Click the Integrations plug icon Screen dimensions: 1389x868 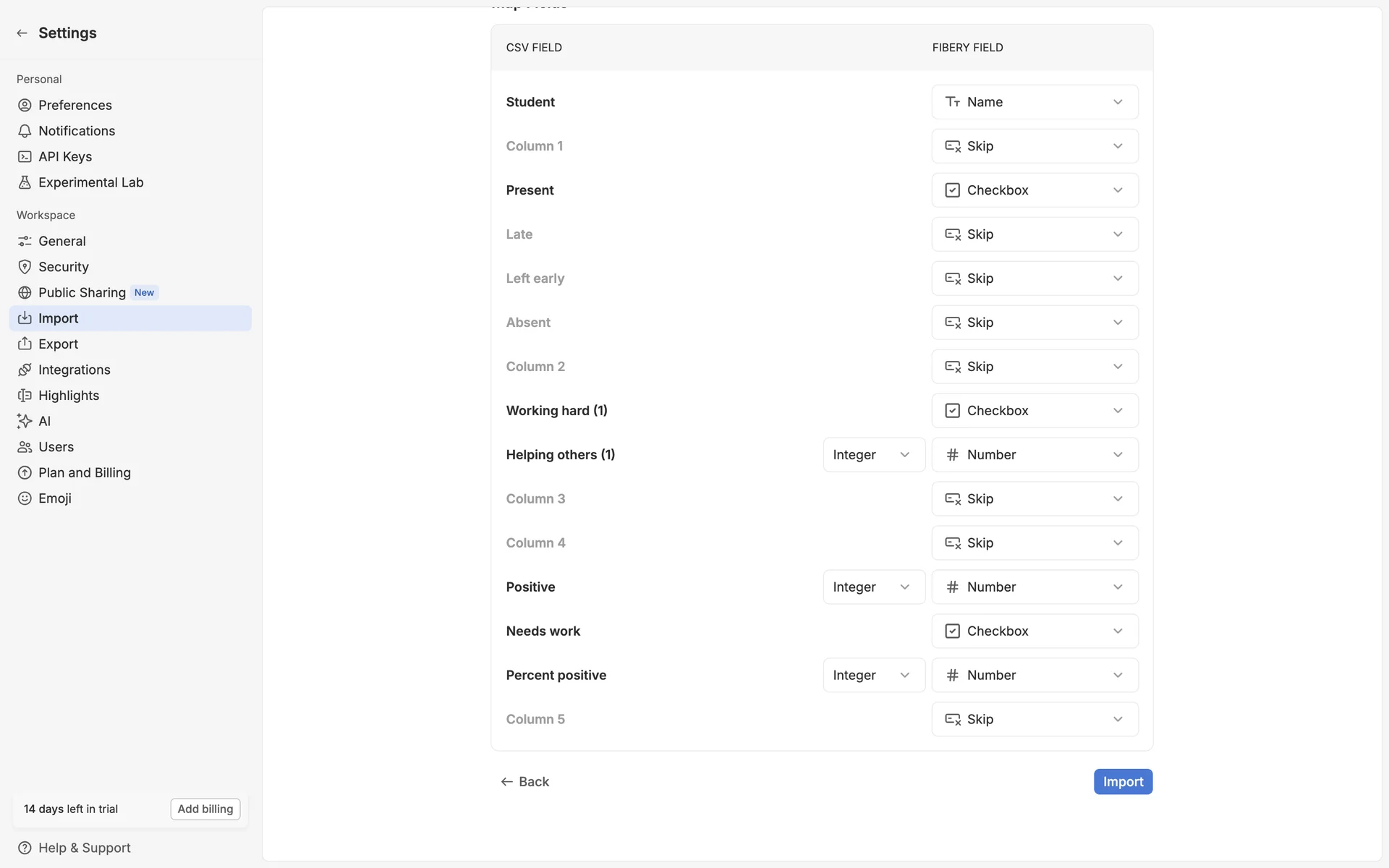pyautogui.click(x=25, y=370)
